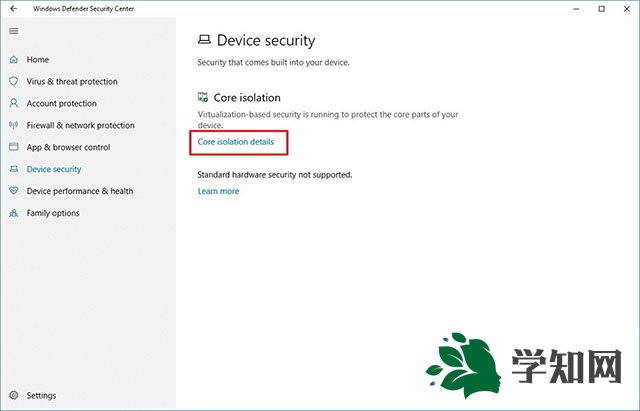
Task: Click the Device performance & health heart icon
Action: (14, 191)
